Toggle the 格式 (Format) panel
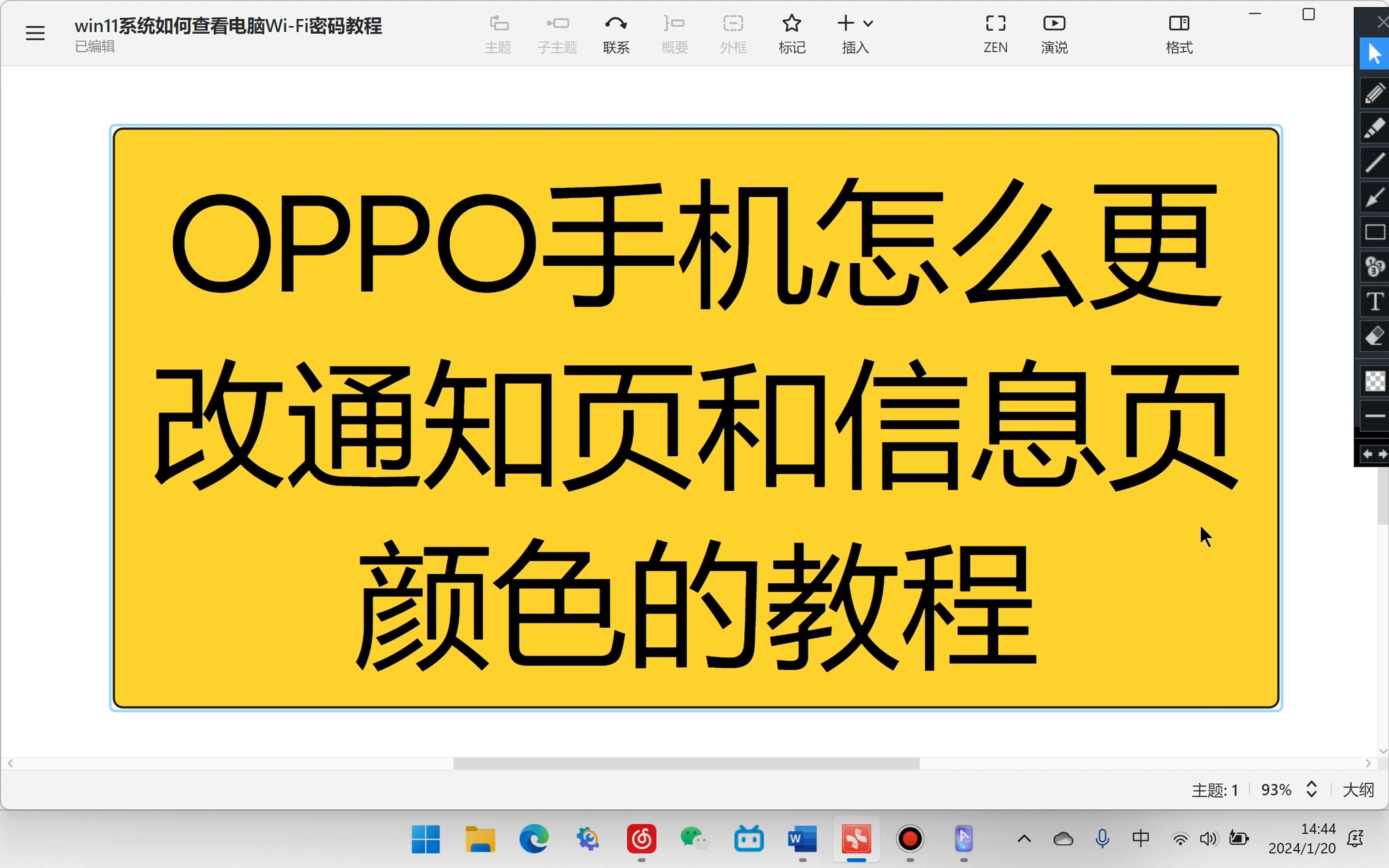 coord(1179,35)
